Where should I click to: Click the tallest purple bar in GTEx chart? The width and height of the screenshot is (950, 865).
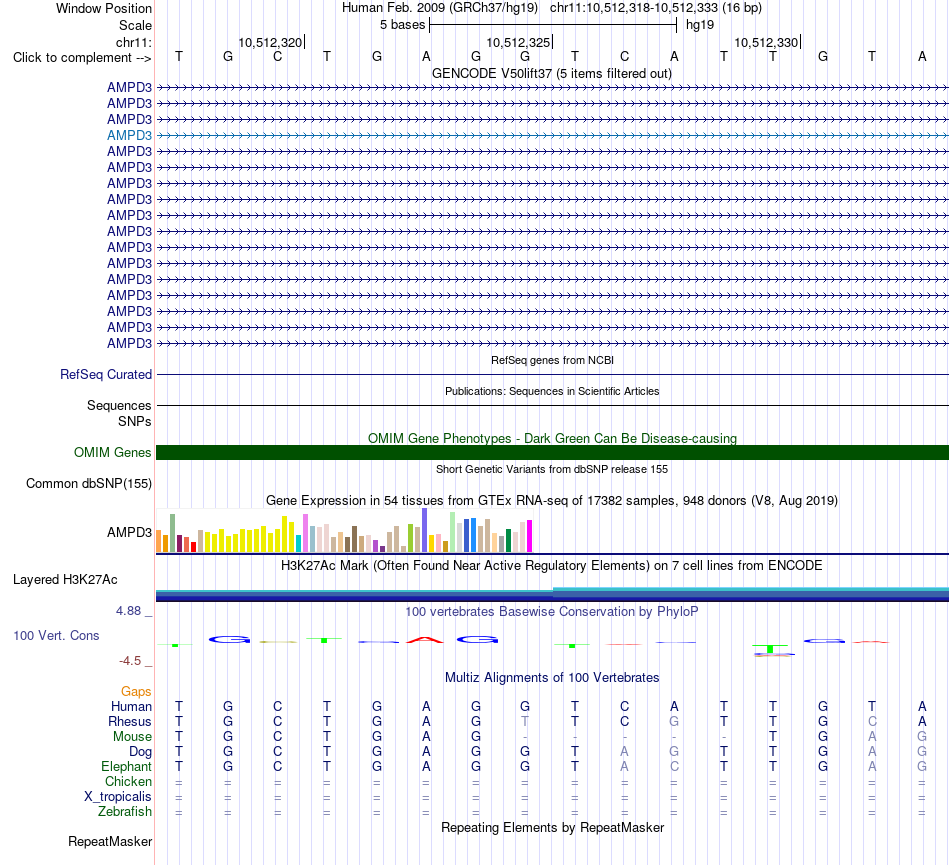click(425, 530)
